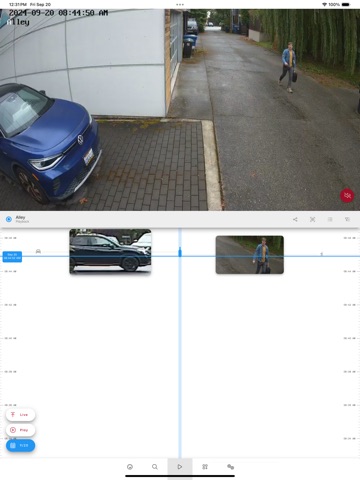360x480 pixels.
Task: Click the video timestamp overlay 2024-09-20
Action: (x=58, y=13)
